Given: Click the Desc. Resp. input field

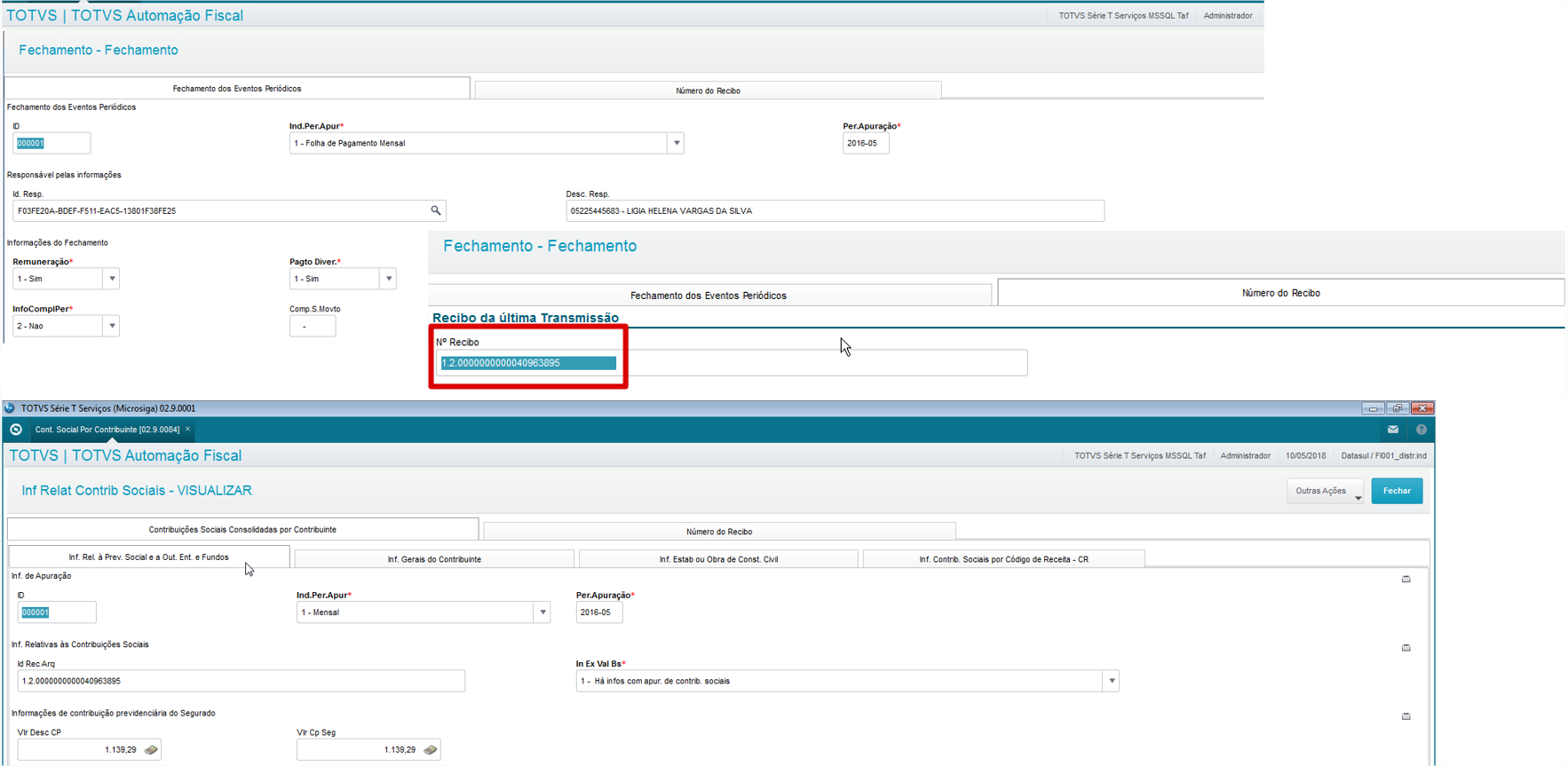Looking at the screenshot, I should click(x=835, y=211).
